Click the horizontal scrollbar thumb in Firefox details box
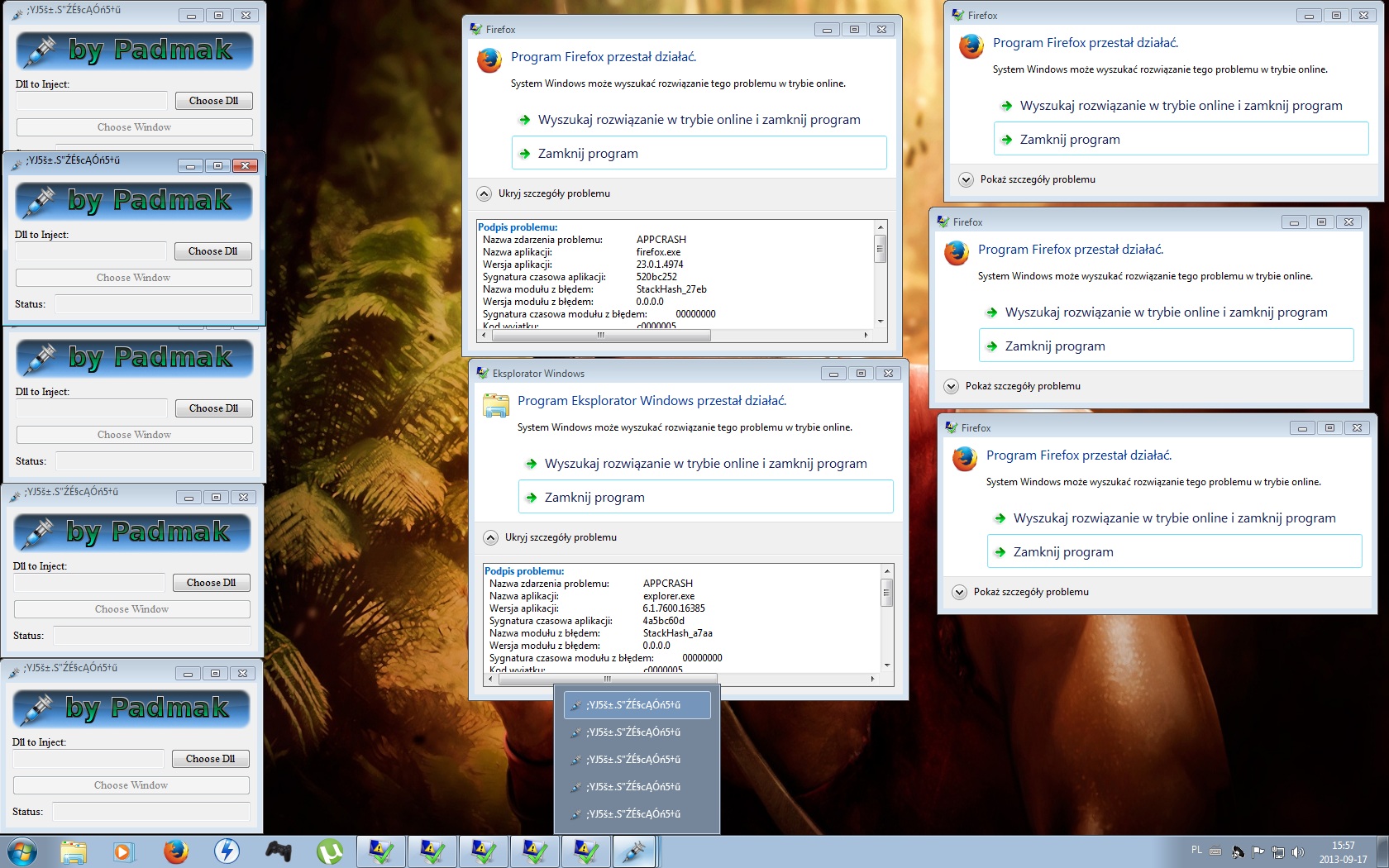Image resolution: width=1389 pixels, height=868 pixels. pyautogui.click(x=601, y=335)
